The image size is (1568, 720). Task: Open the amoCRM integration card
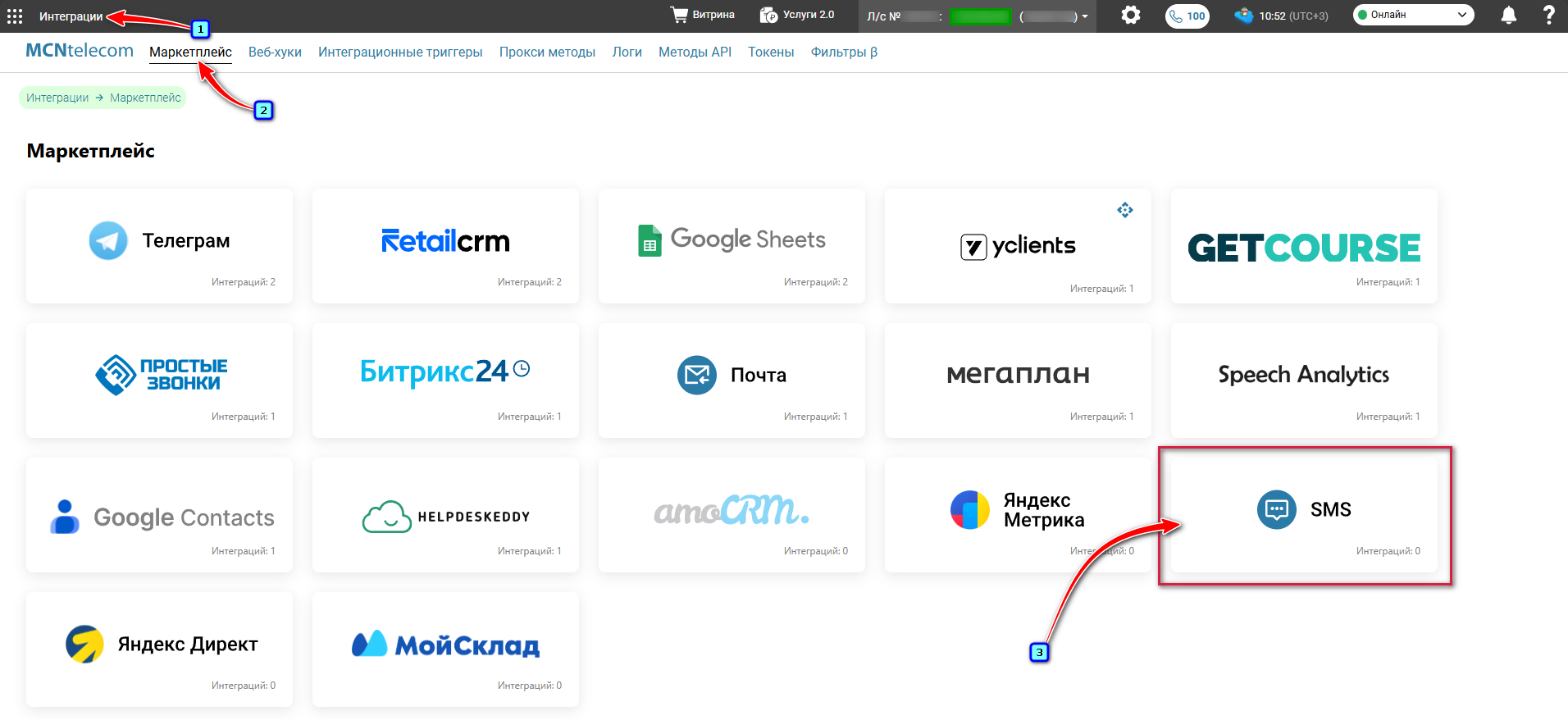pos(732,515)
